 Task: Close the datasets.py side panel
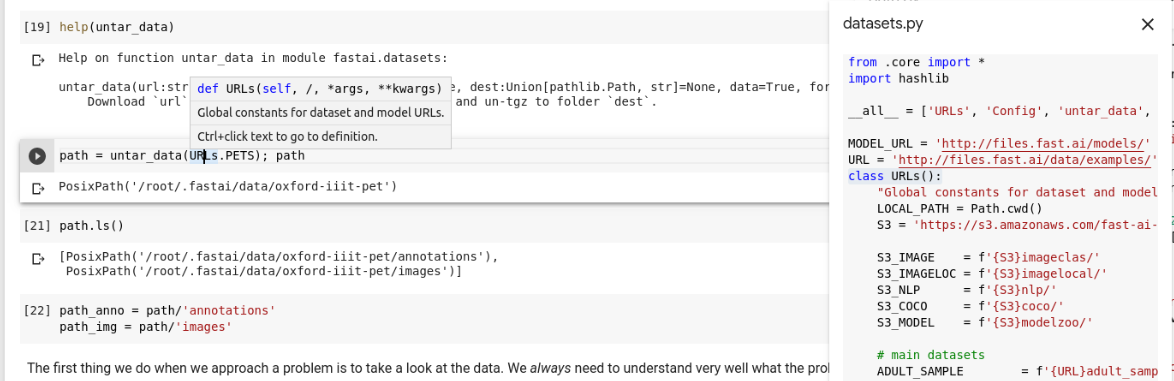(1147, 24)
